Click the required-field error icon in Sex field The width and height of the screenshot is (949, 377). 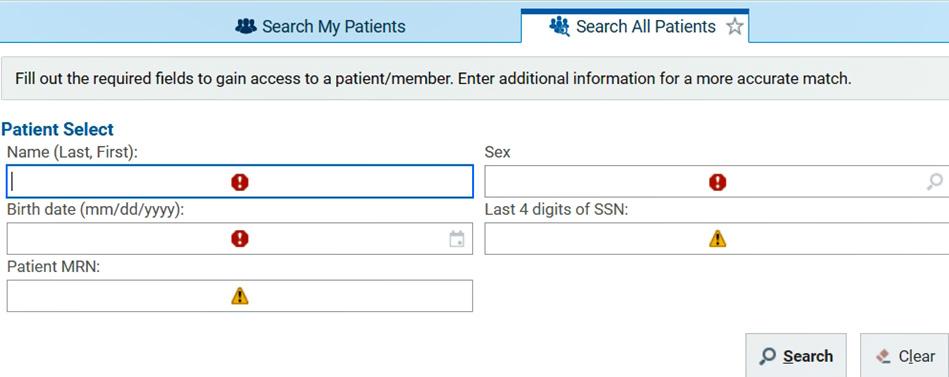click(717, 182)
